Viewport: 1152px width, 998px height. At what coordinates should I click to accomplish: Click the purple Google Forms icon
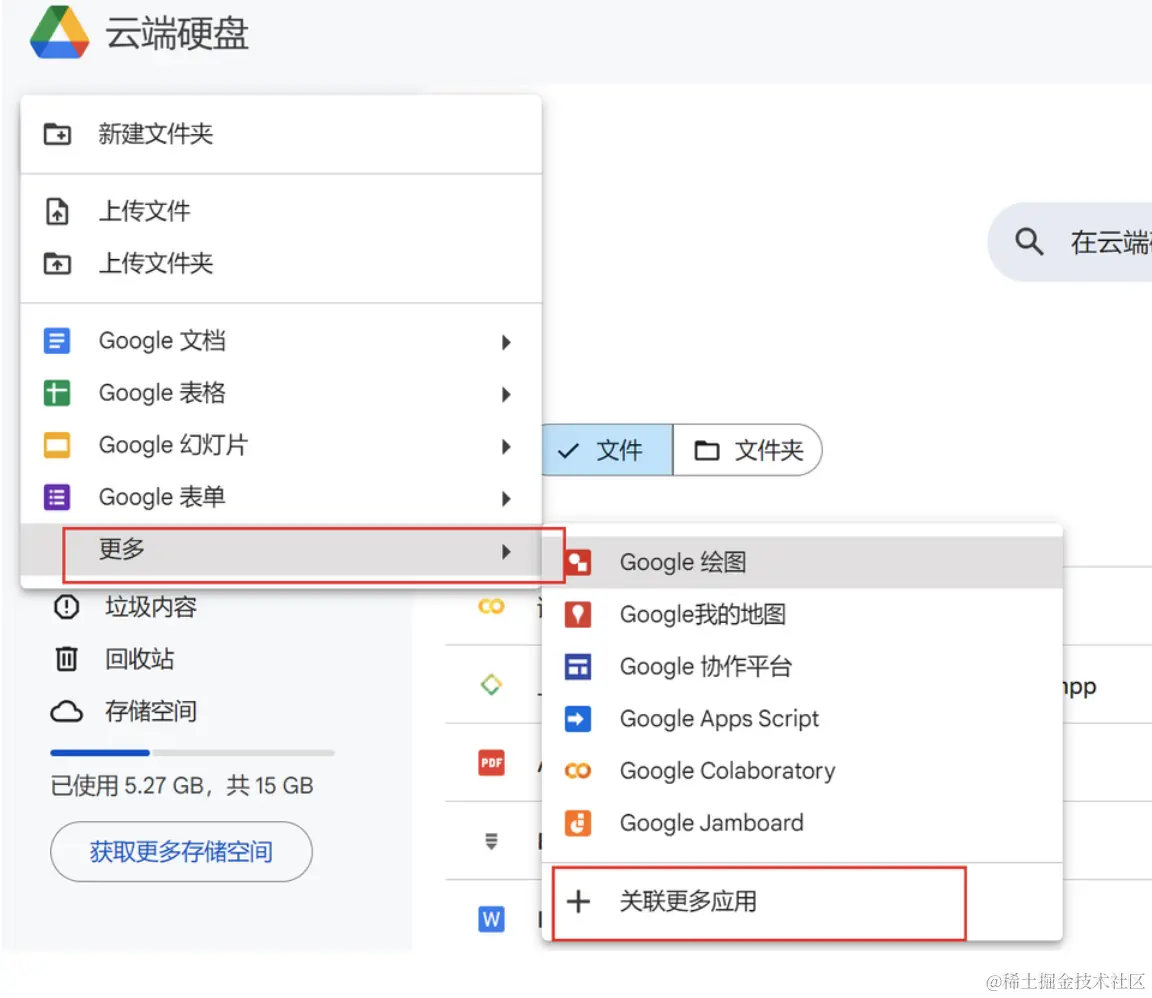[x=57, y=498]
